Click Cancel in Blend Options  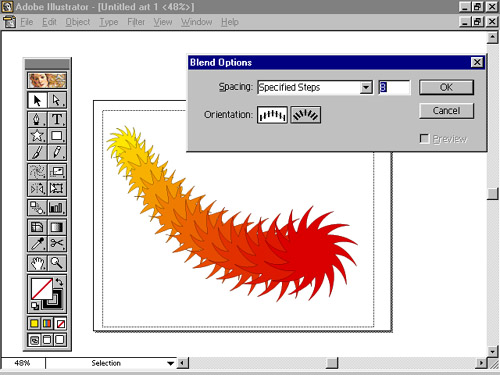[x=446, y=111]
